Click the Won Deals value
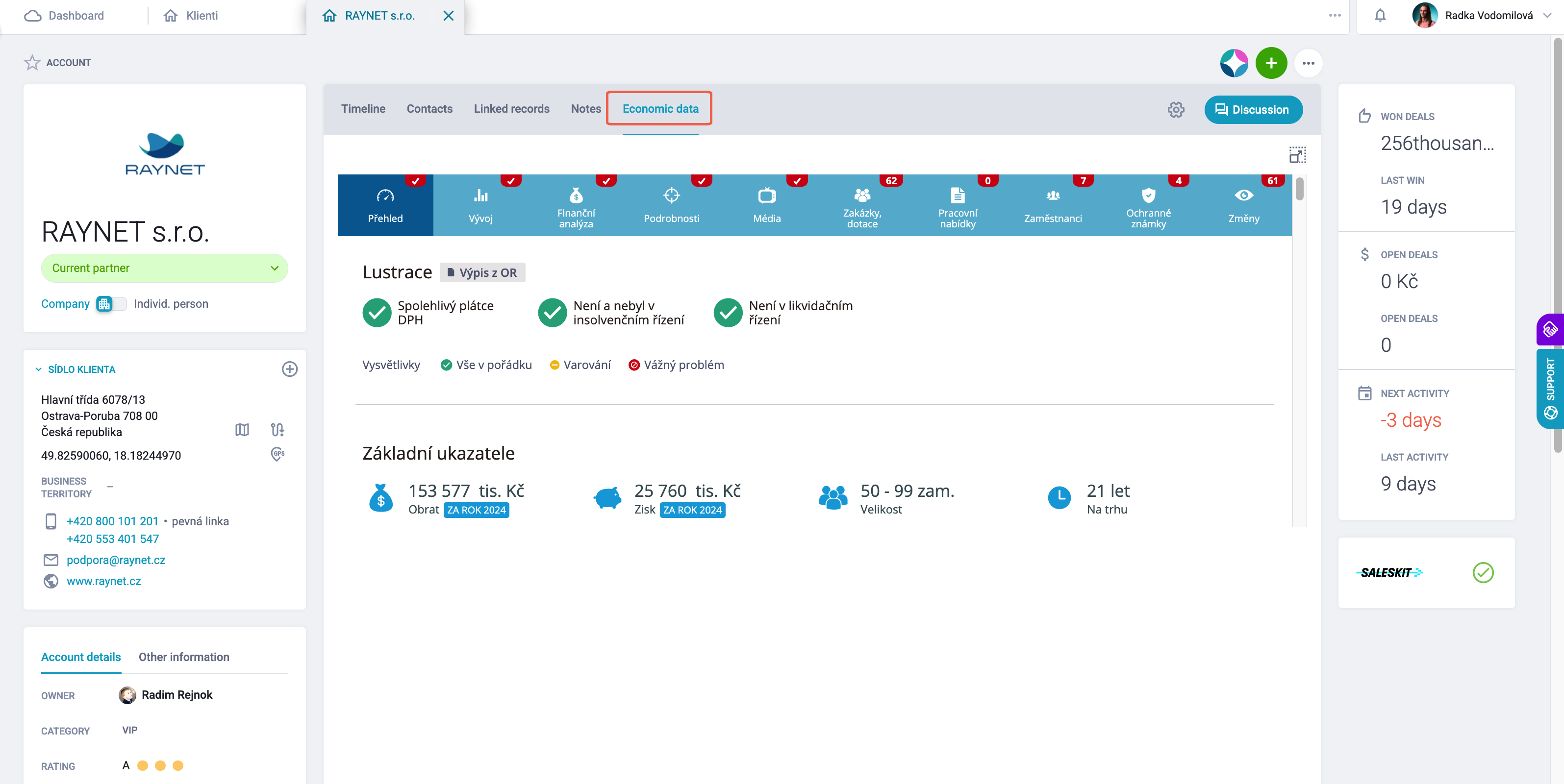 [1437, 143]
